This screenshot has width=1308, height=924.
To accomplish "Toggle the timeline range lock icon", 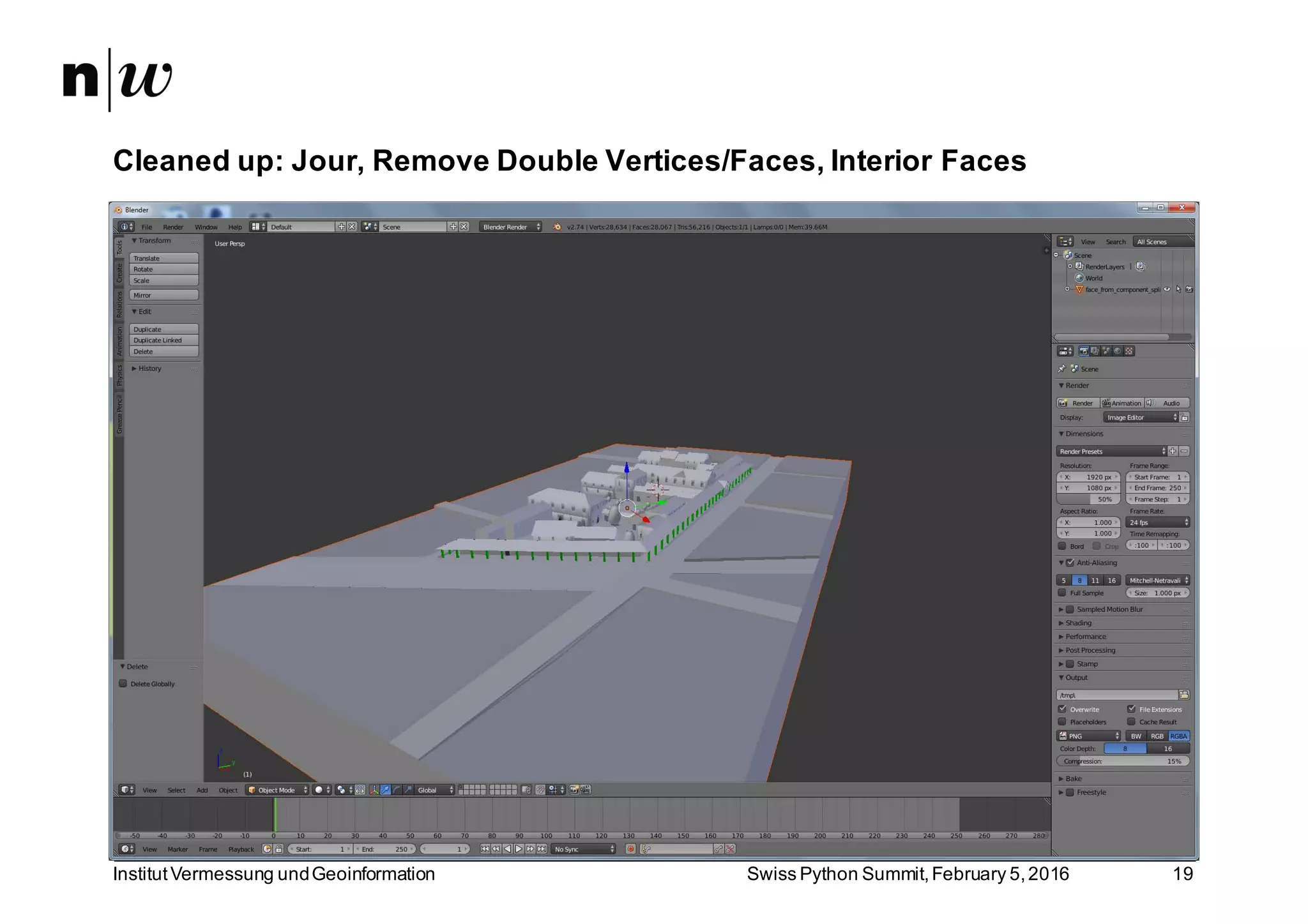I will (278, 849).
